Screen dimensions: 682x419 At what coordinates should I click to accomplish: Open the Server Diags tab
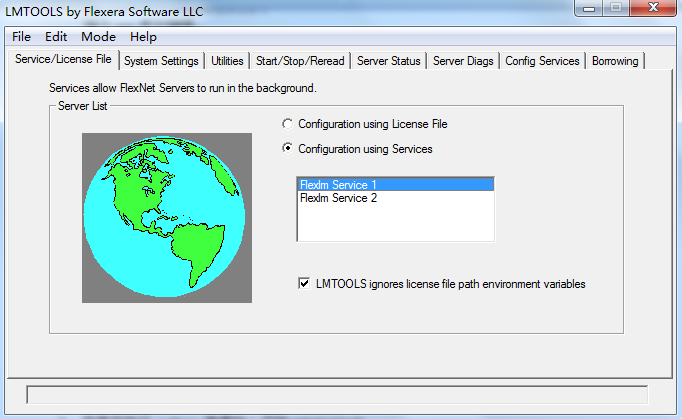click(463, 61)
